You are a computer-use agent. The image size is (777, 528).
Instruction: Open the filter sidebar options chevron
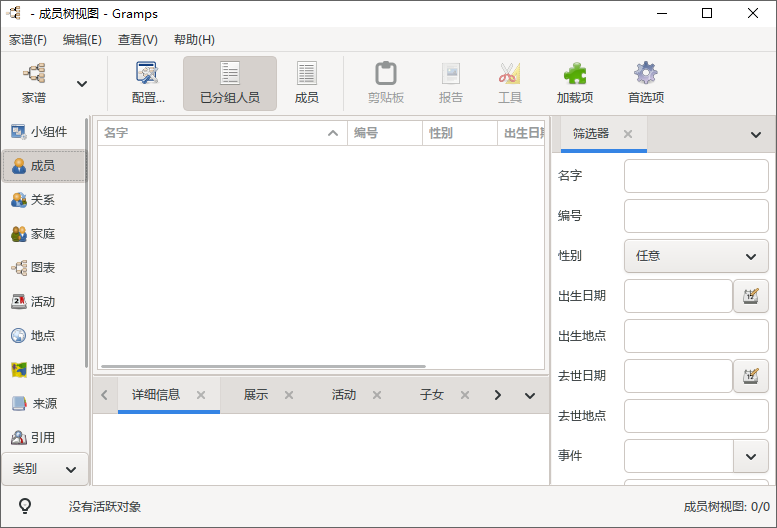[x=756, y=134]
